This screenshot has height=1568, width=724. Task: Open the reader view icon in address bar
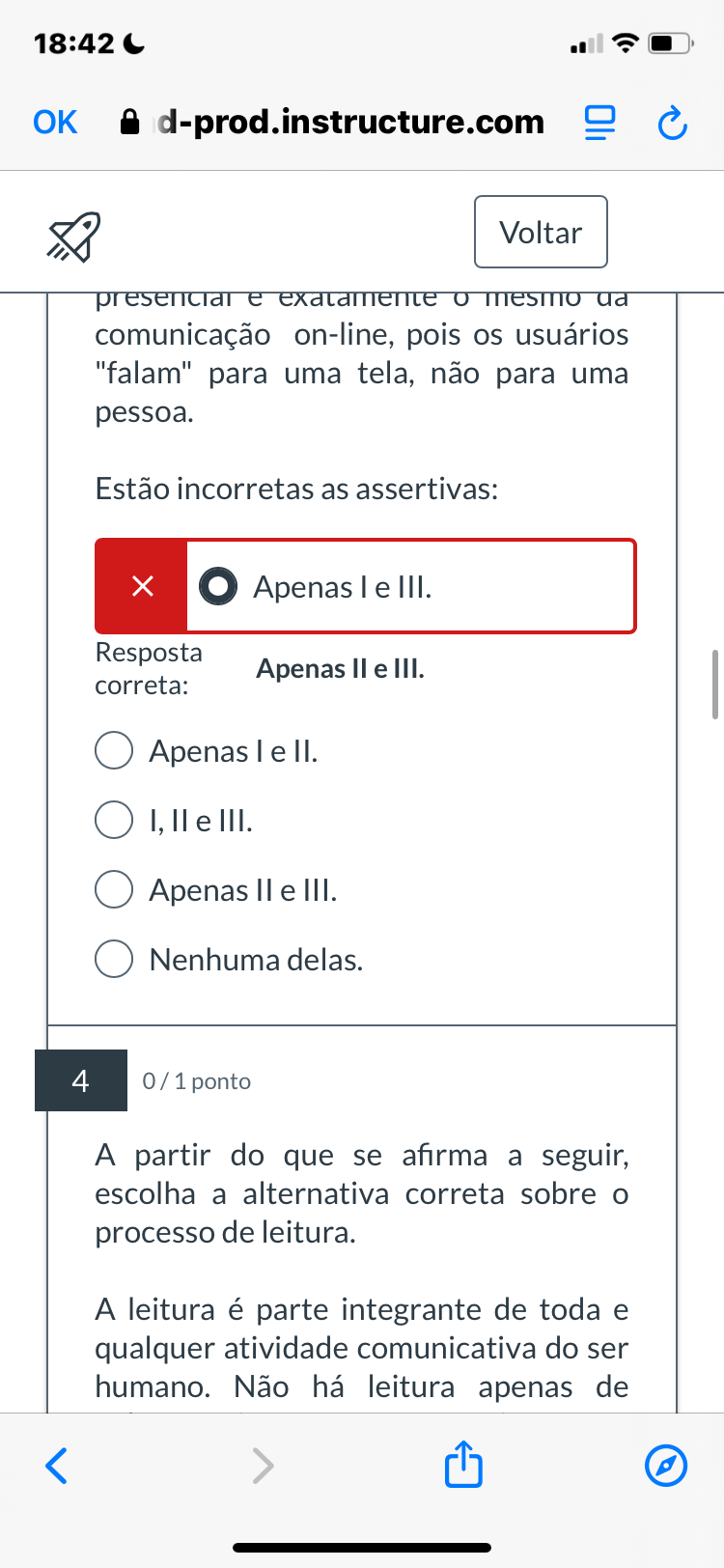(599, 123)
